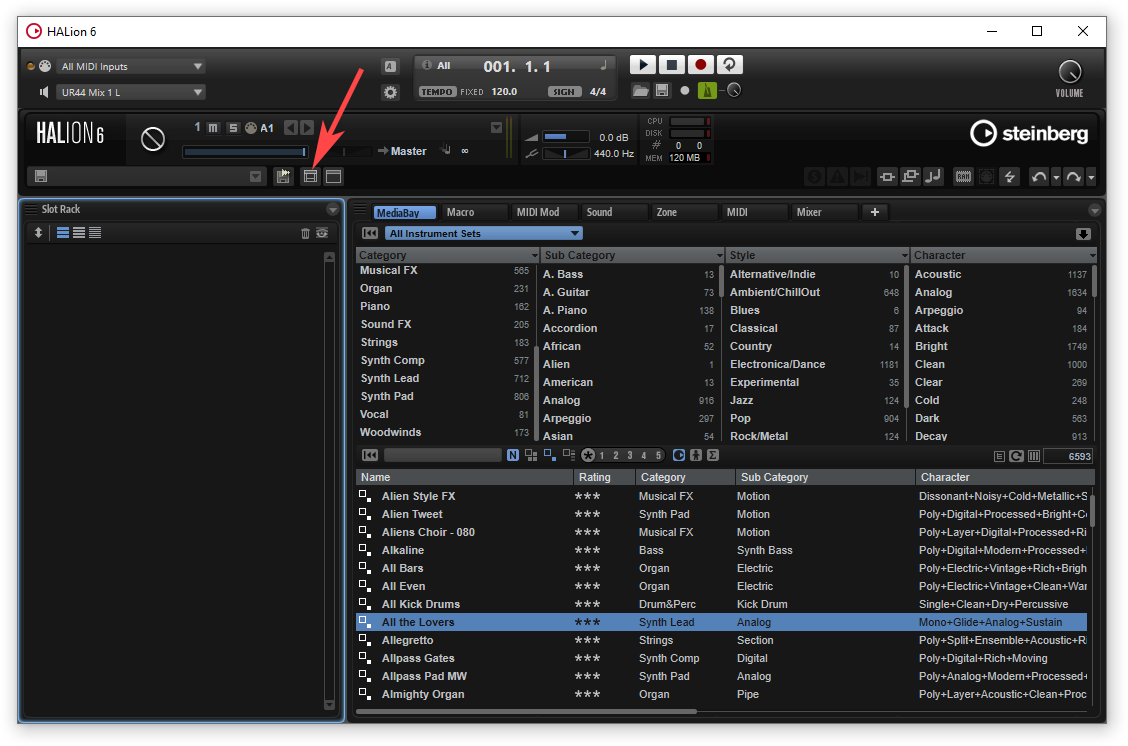Click the insert bypass toolbar icon

click(887, 176)
